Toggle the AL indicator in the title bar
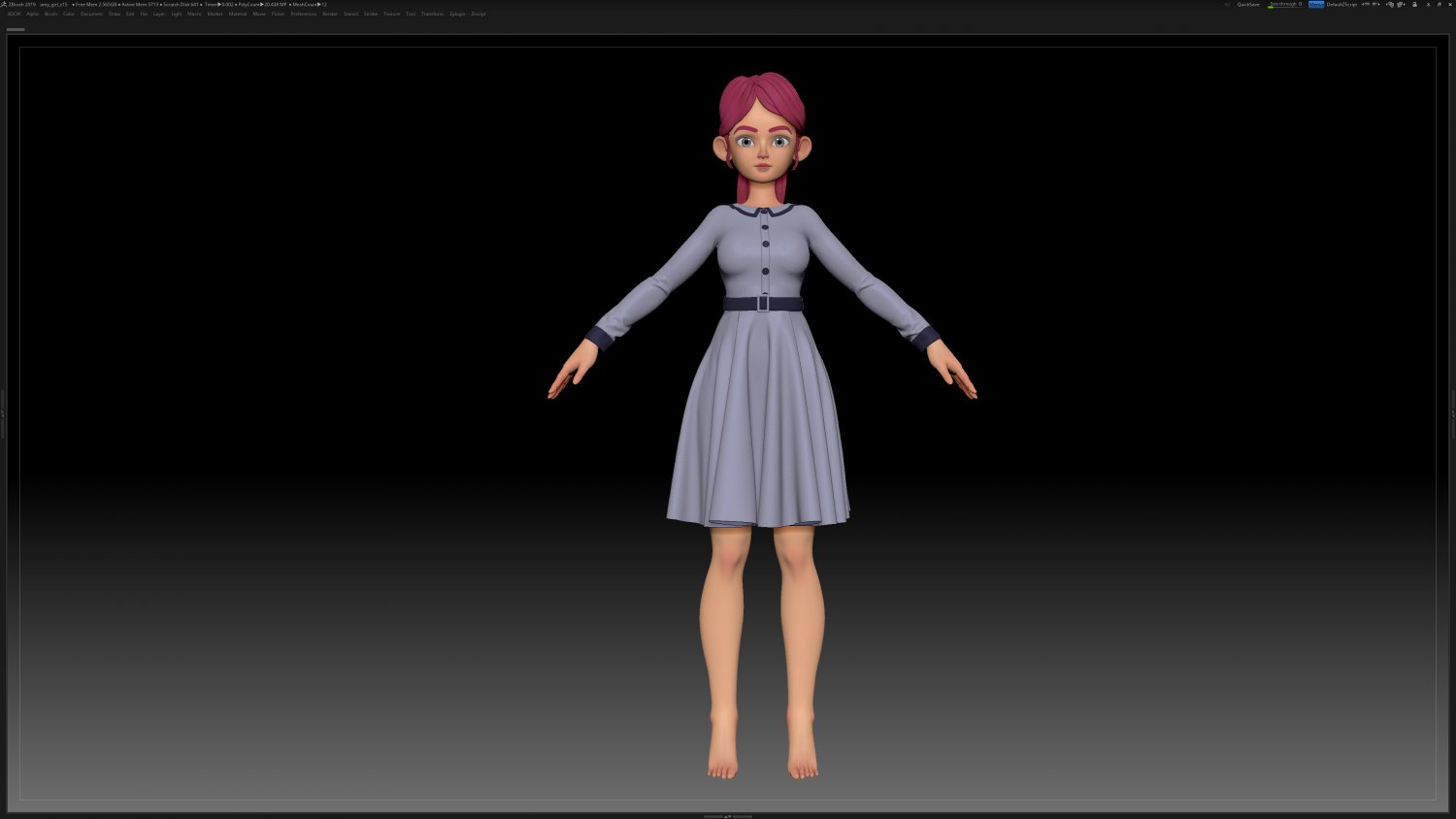The height and width of the screenshot is (819, 1456). click(1227, 4)
